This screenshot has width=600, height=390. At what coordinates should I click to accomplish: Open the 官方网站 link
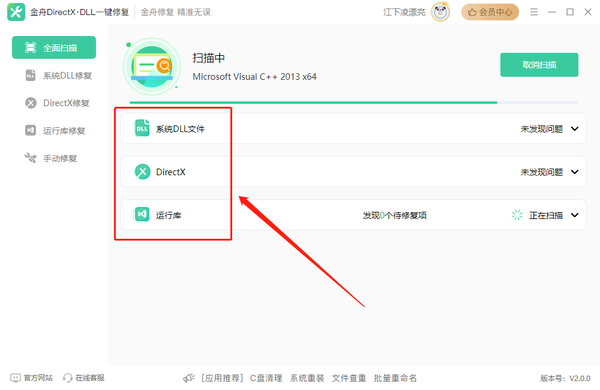tap(38, 378)
